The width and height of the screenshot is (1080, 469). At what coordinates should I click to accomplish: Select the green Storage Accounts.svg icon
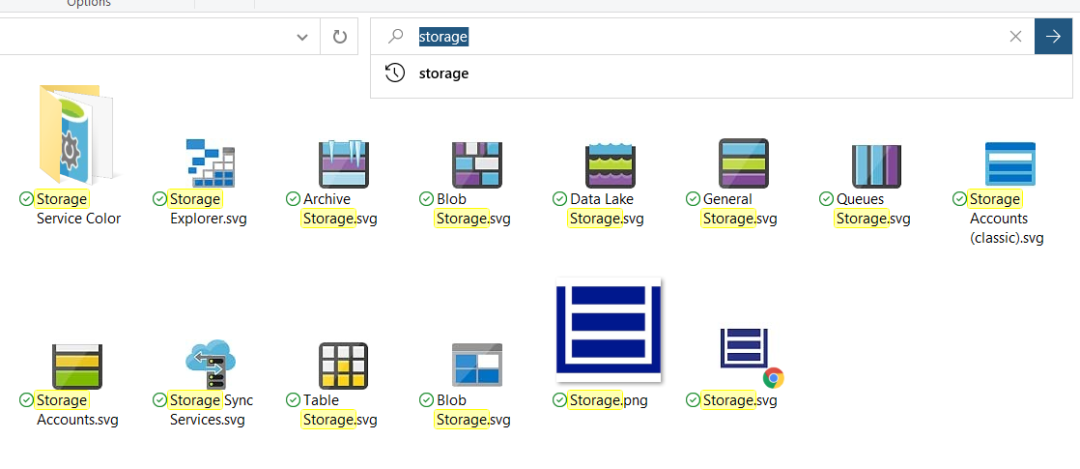tap(76, 365)
